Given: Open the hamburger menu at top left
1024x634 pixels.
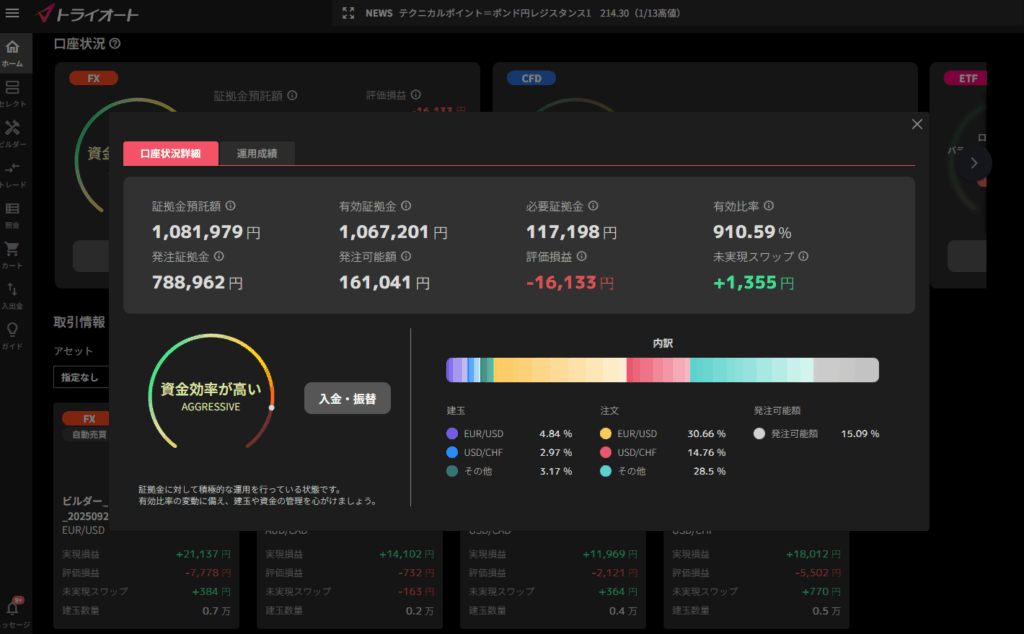Looking at the screenshot, I should [13, 13].
